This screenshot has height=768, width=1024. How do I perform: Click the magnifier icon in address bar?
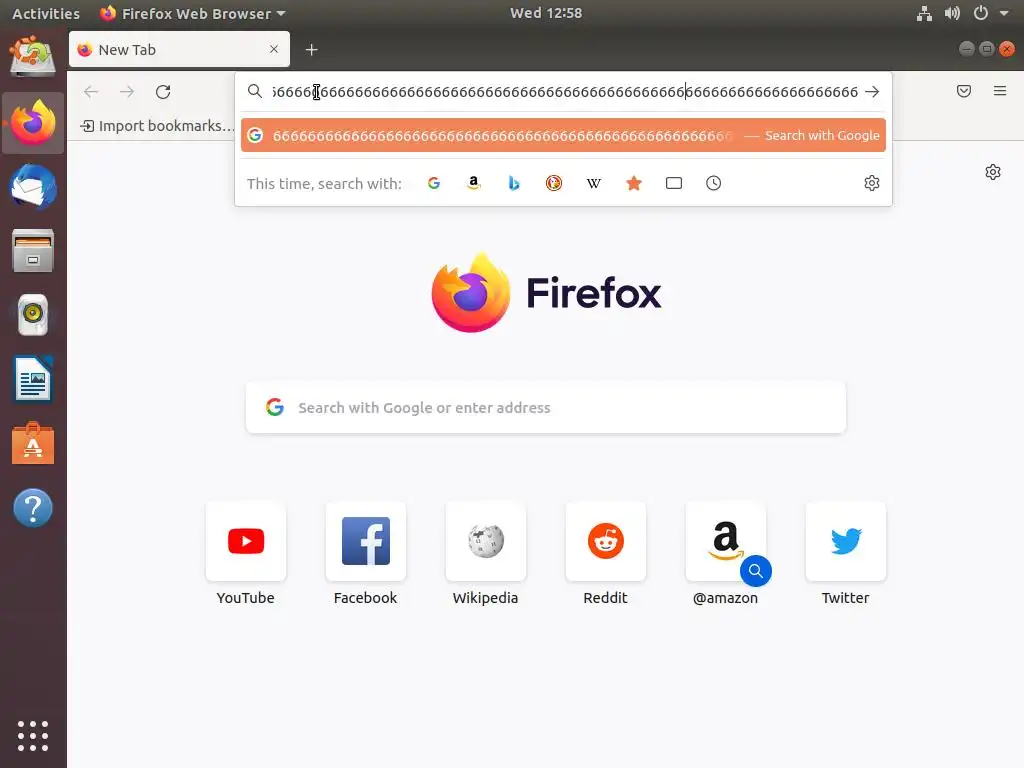[255, 91]
